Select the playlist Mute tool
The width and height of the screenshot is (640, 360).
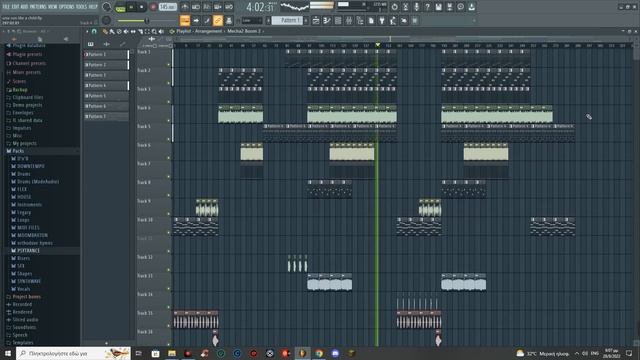click(126, 31)
